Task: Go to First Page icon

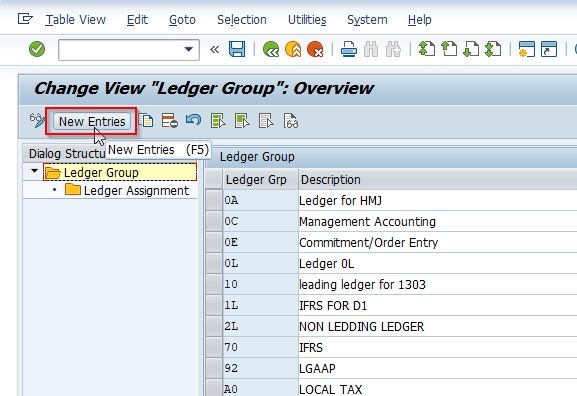Action: [427, 49]
